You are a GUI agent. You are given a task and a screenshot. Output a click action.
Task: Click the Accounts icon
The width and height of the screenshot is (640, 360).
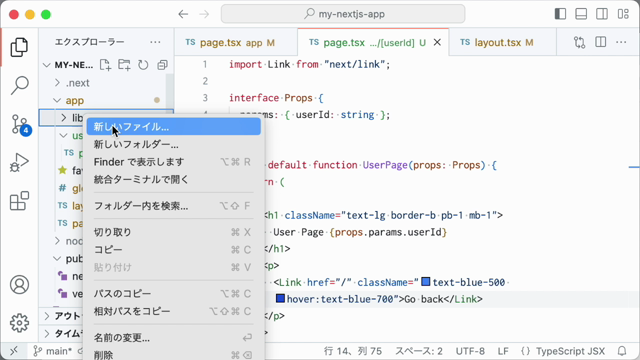[x=19, y=284]
